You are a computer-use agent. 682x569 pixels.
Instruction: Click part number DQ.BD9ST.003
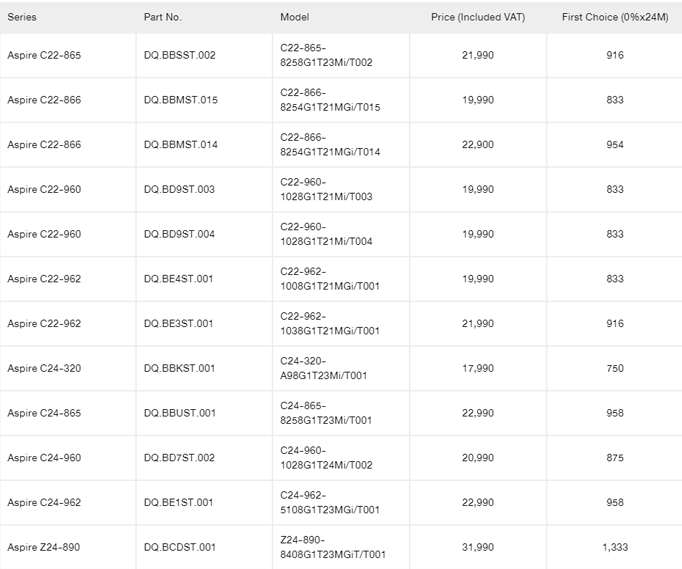click(179, 189)
